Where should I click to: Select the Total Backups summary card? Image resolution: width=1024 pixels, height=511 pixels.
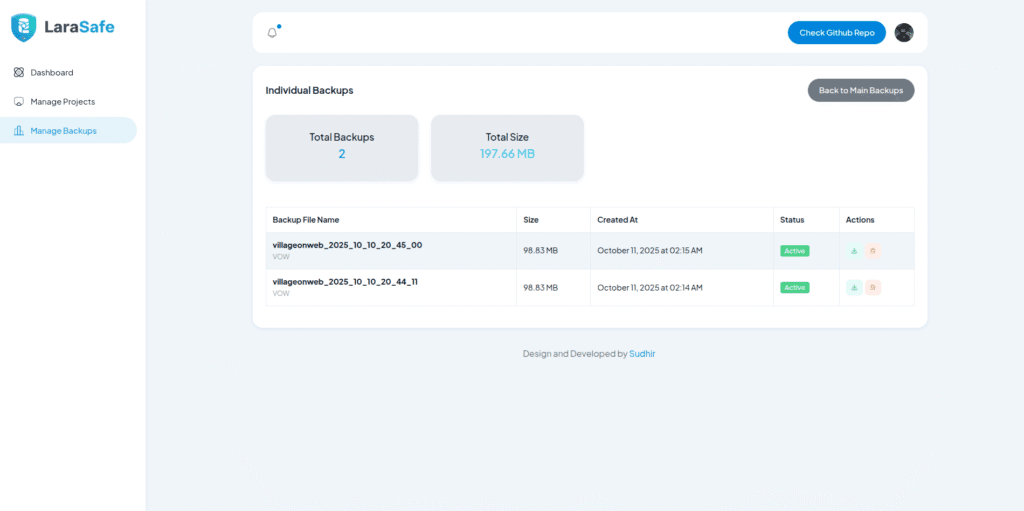click(341, 147)
